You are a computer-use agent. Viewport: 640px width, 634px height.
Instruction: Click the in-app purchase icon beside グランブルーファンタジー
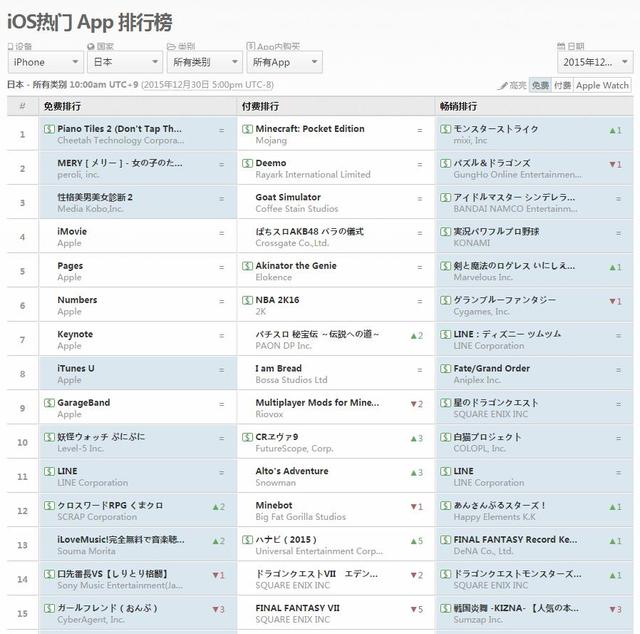click(445, 300)
